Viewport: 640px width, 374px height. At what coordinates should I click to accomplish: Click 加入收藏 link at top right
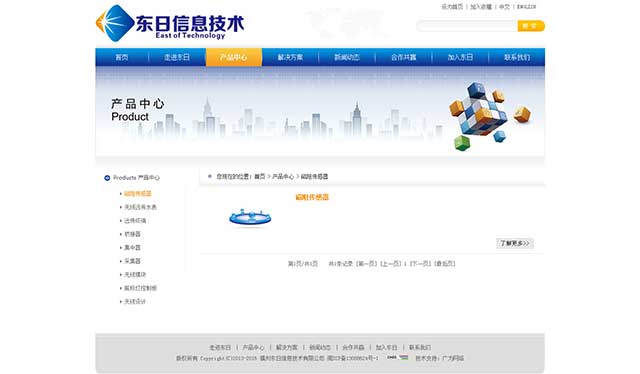point(481,7)
